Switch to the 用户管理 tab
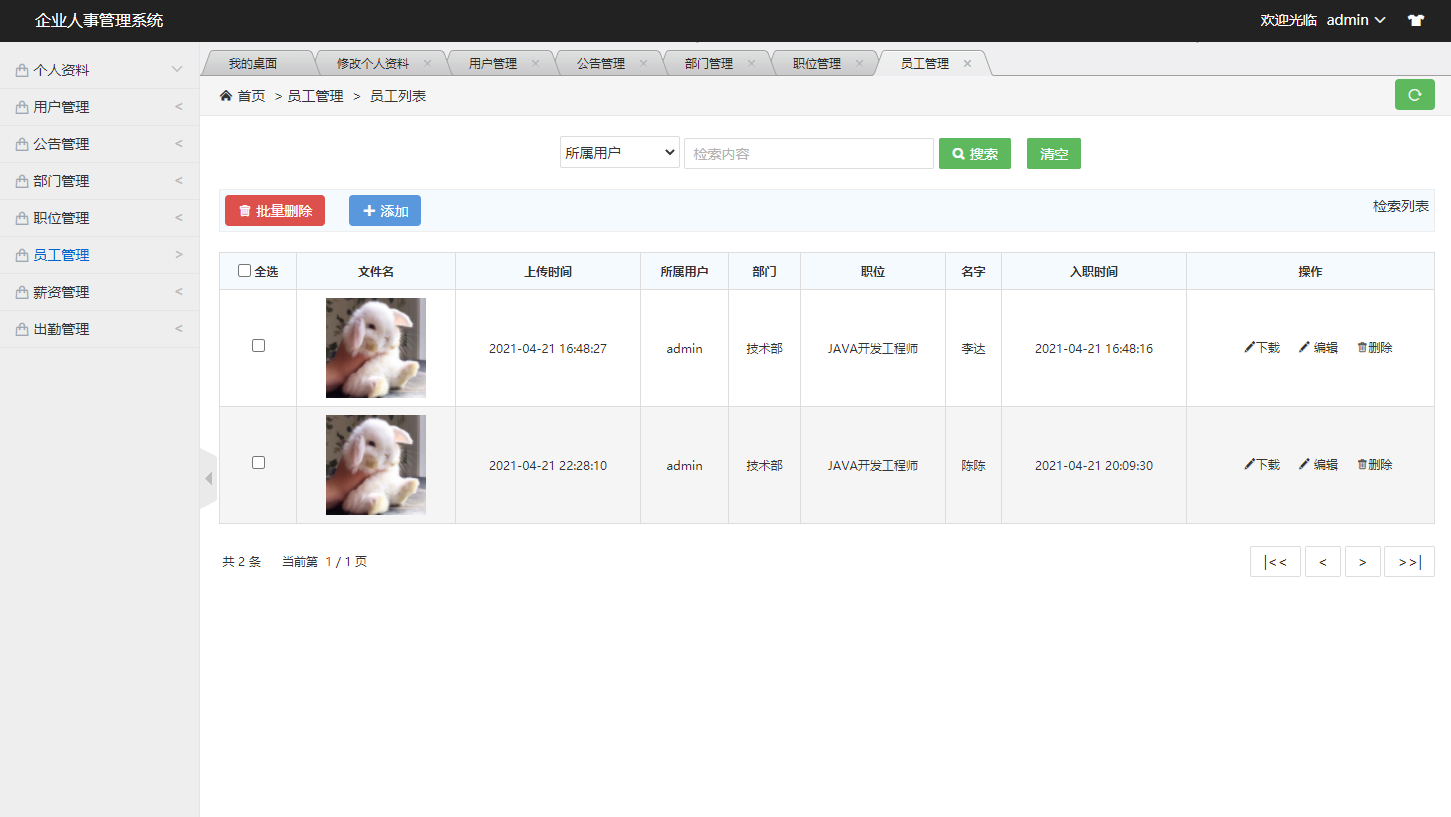Viewport: 1451px width, 817px height. point(493,63)
